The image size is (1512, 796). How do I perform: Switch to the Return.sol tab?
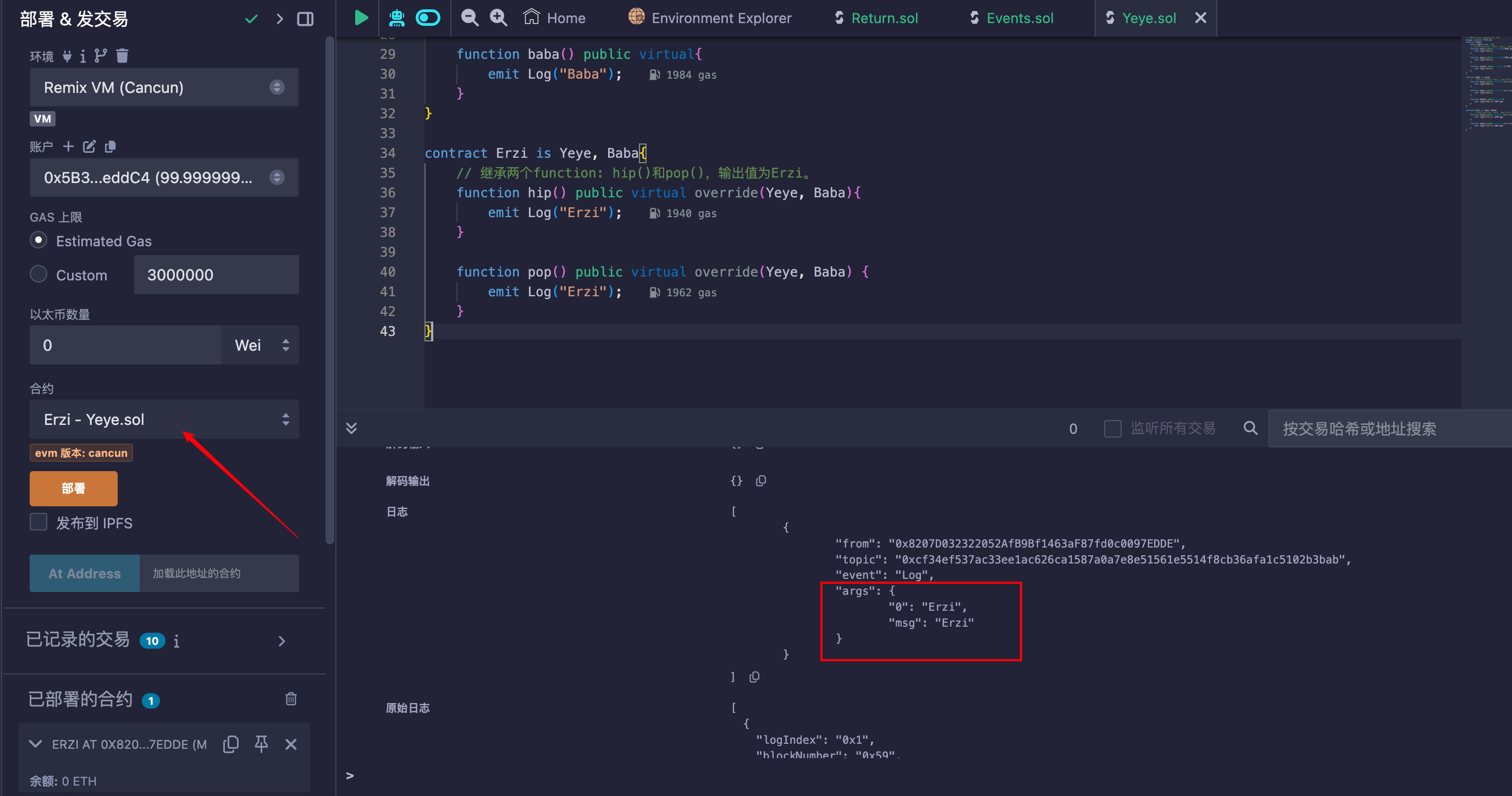(x=876, y=18)
